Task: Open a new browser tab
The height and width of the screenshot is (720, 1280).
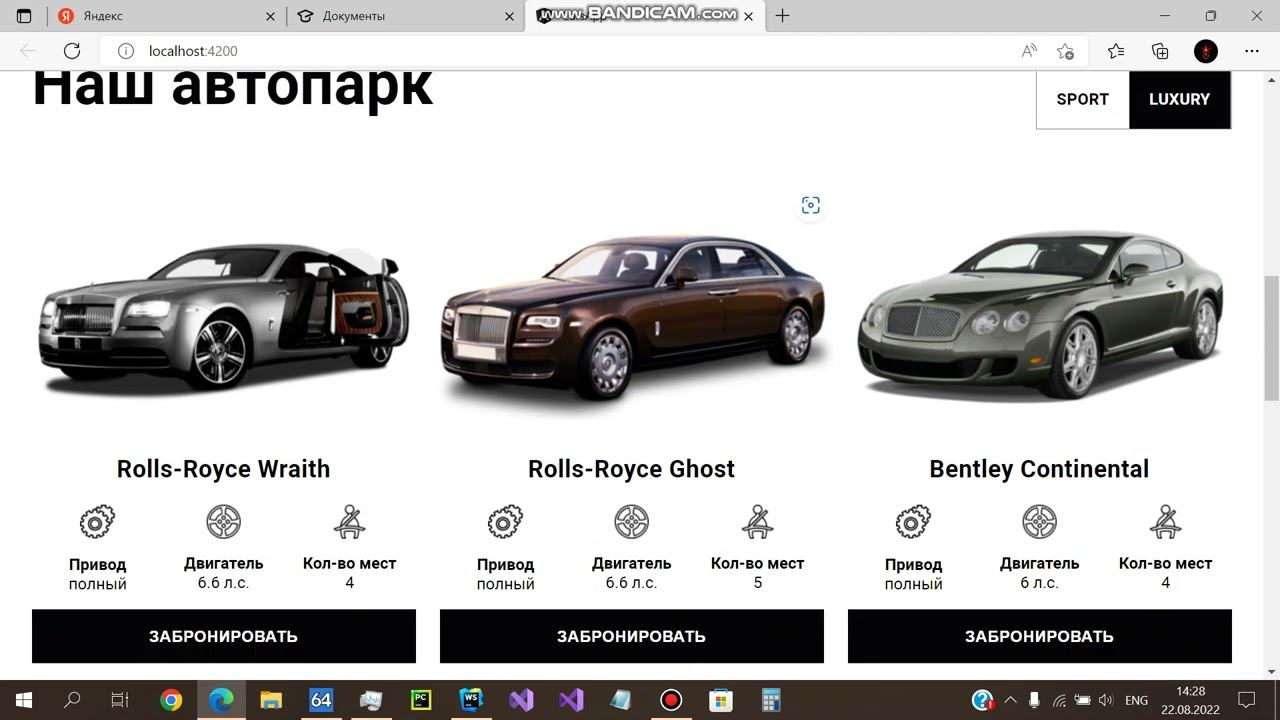Action: 782,16
